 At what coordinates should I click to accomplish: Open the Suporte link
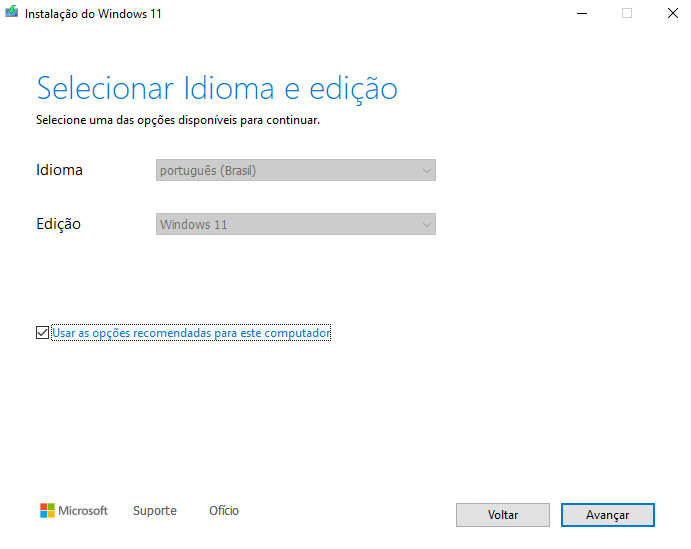pyautogui.click(x=155, y=511)
